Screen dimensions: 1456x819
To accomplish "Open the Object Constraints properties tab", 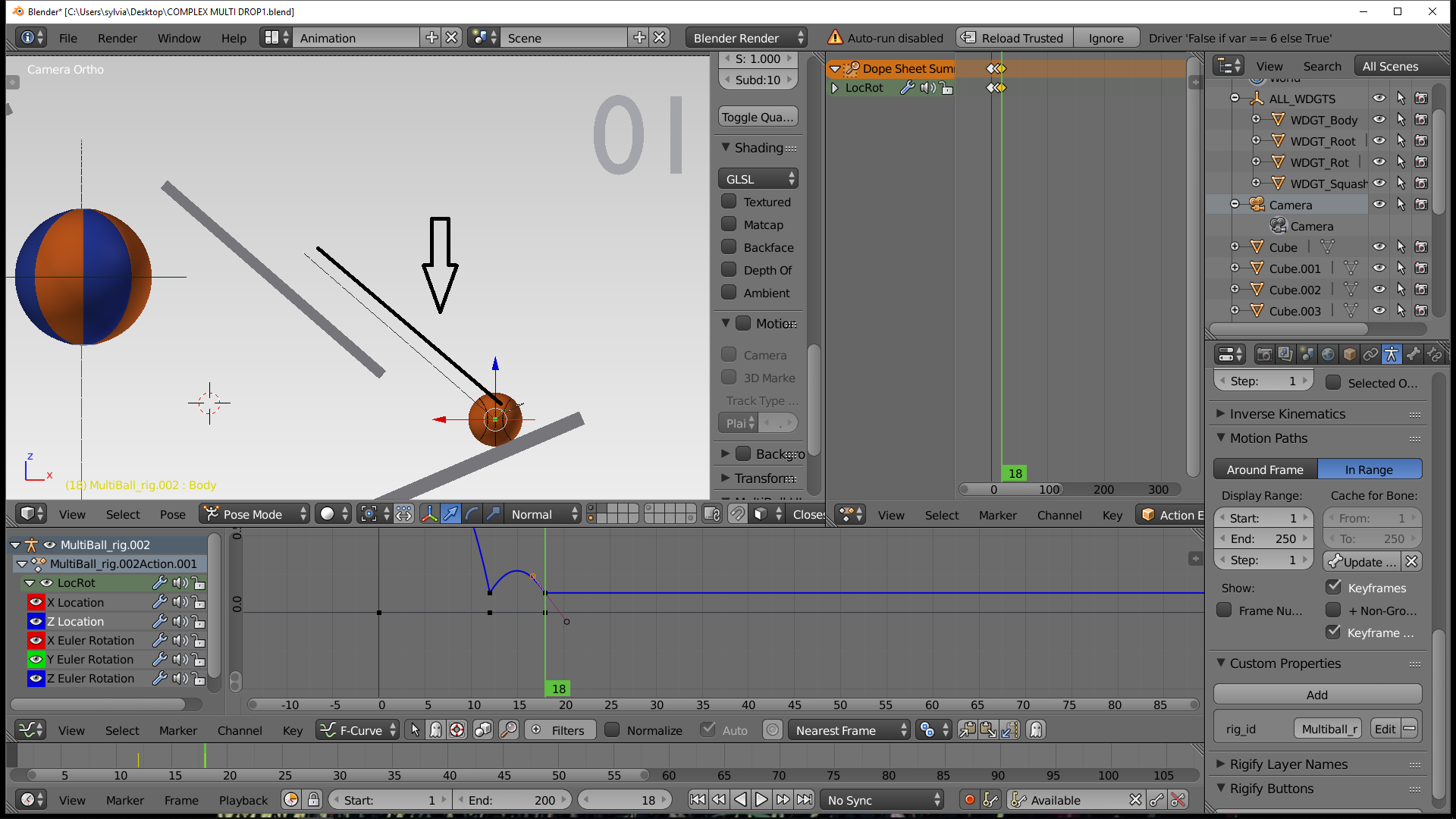I will pyautogui.click(x=1371, y=354).
